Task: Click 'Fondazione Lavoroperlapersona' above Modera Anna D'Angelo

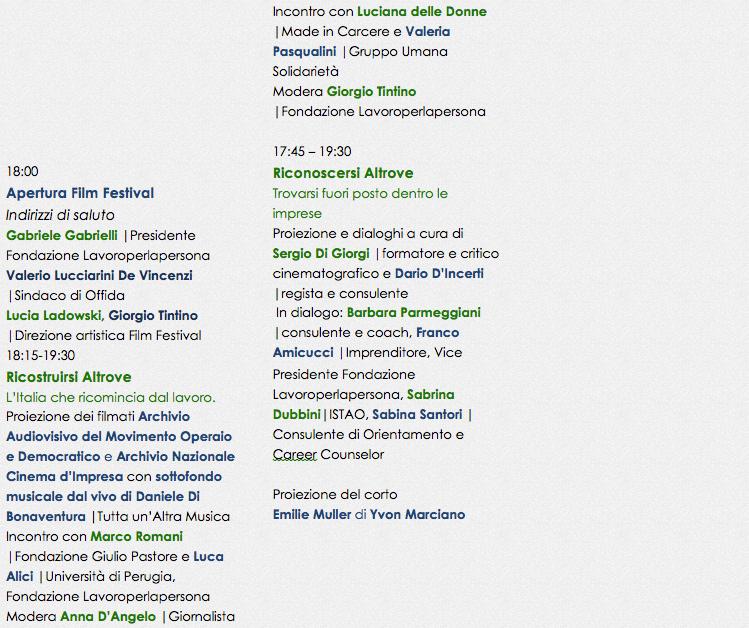Action: tap(108, 597)
